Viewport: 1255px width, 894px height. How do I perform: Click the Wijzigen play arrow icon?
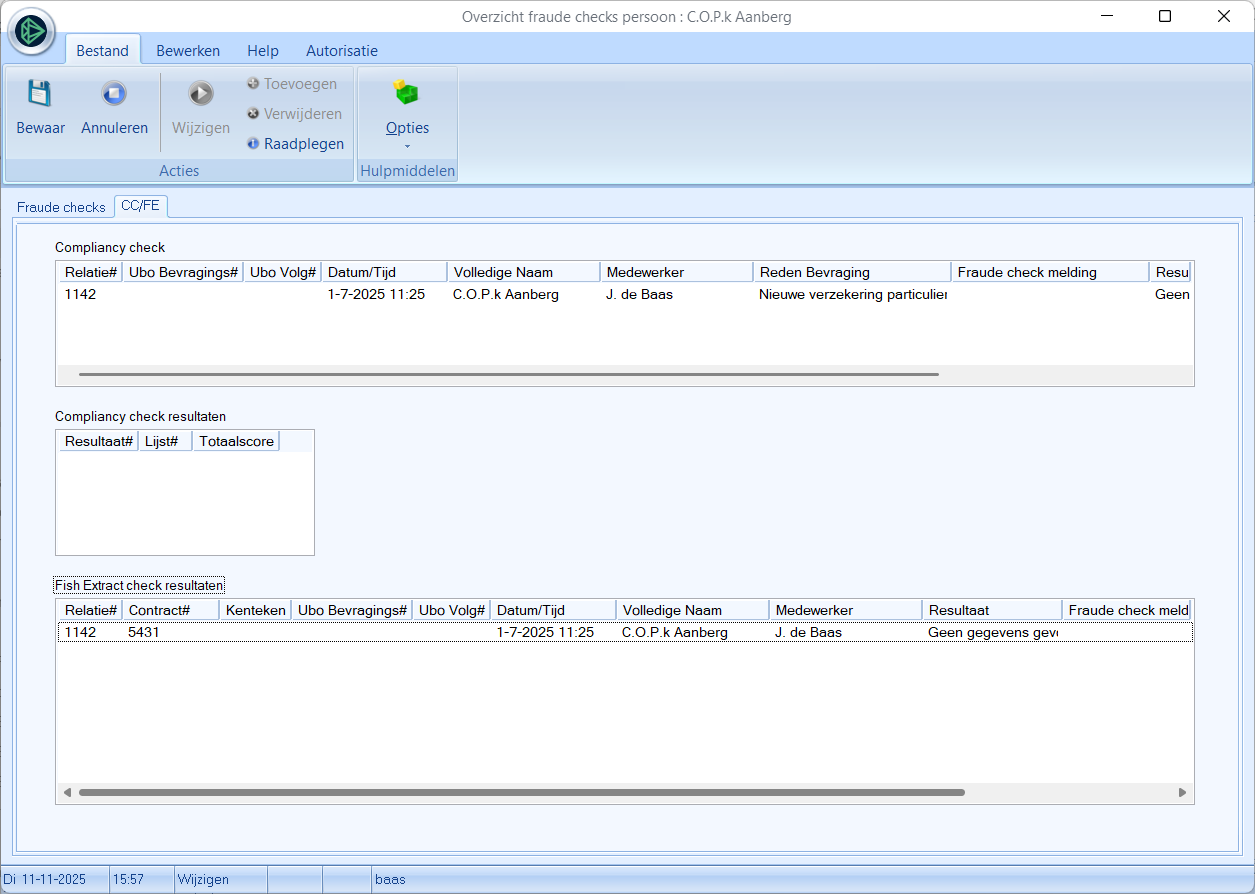(x=201, y=94)
